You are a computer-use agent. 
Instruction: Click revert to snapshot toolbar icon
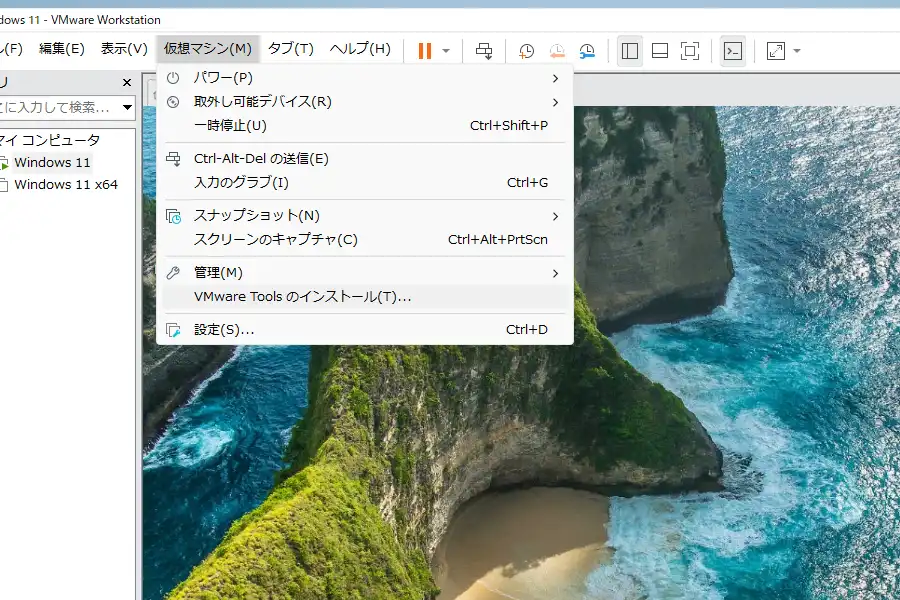(x=556, y=51)
